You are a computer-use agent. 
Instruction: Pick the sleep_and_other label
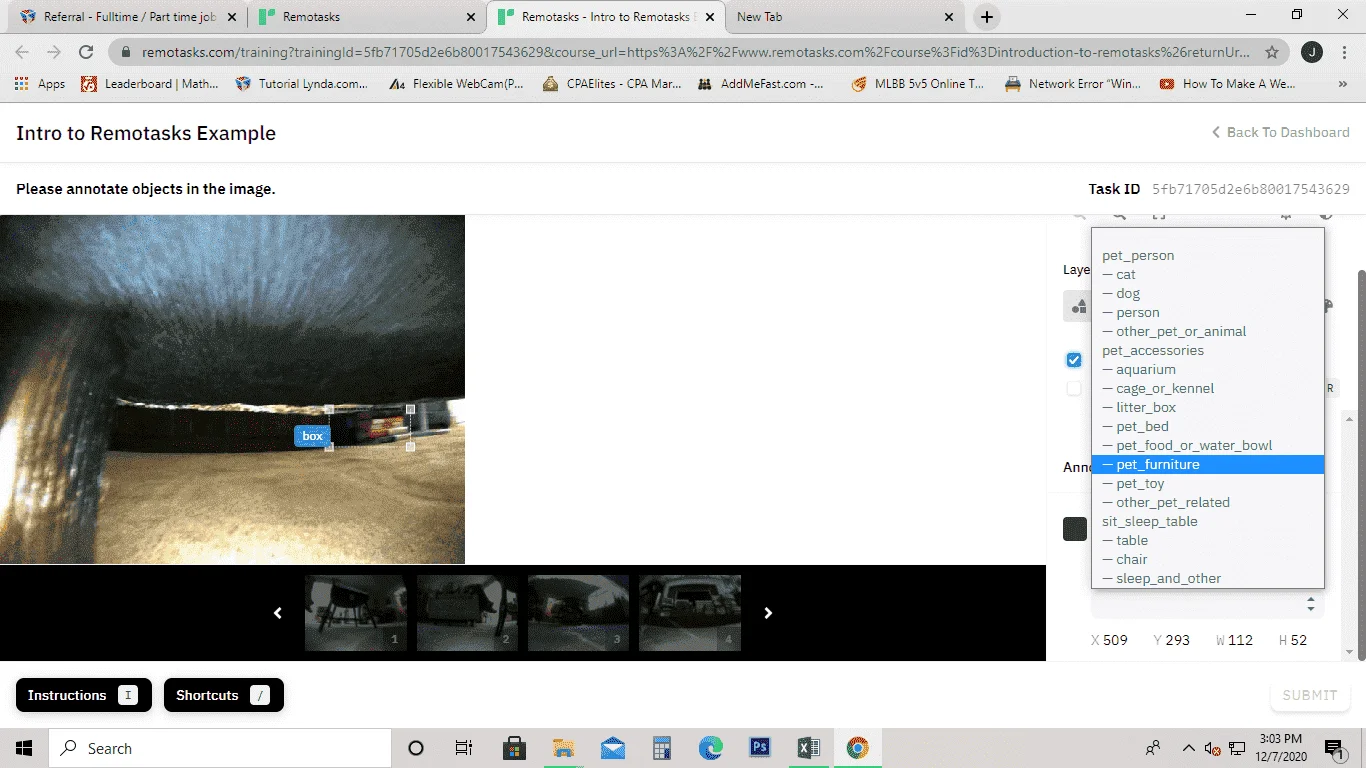[x=1208, y=579]
